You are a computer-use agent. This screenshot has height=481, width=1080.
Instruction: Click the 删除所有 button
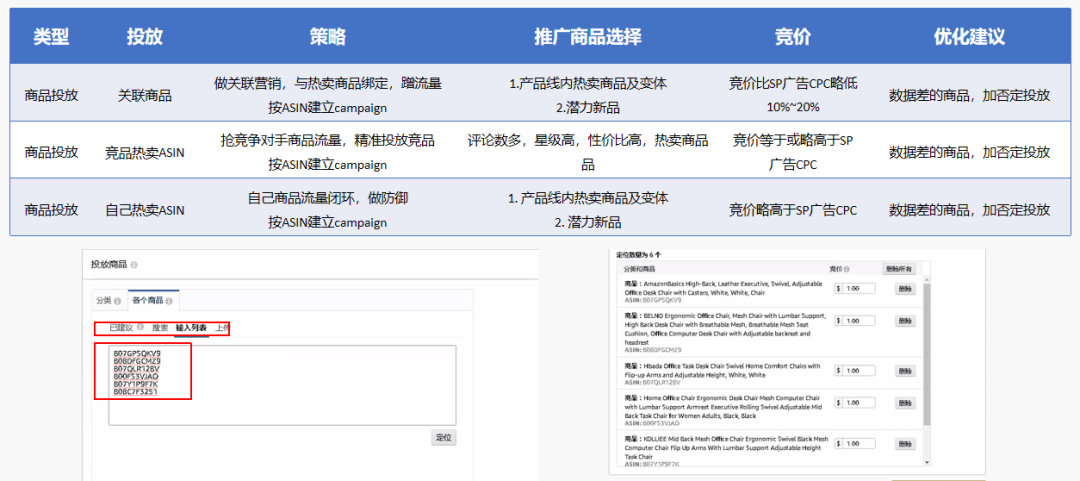tap(900, 269)
